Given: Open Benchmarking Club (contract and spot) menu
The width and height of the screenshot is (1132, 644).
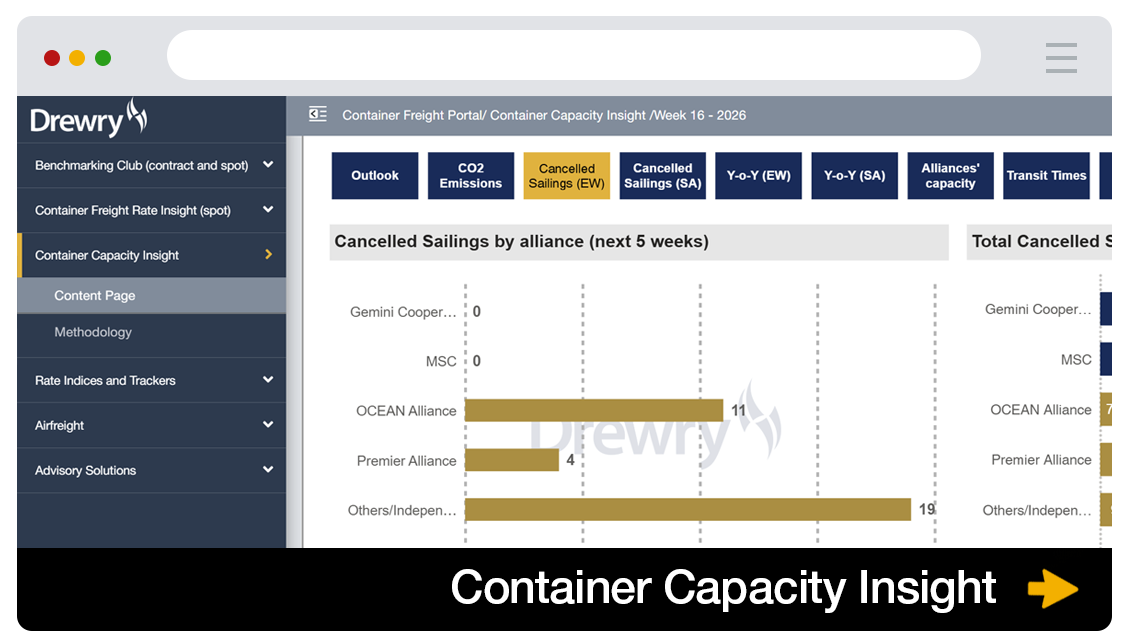Looking at the screenshot, I should (152, 165).
